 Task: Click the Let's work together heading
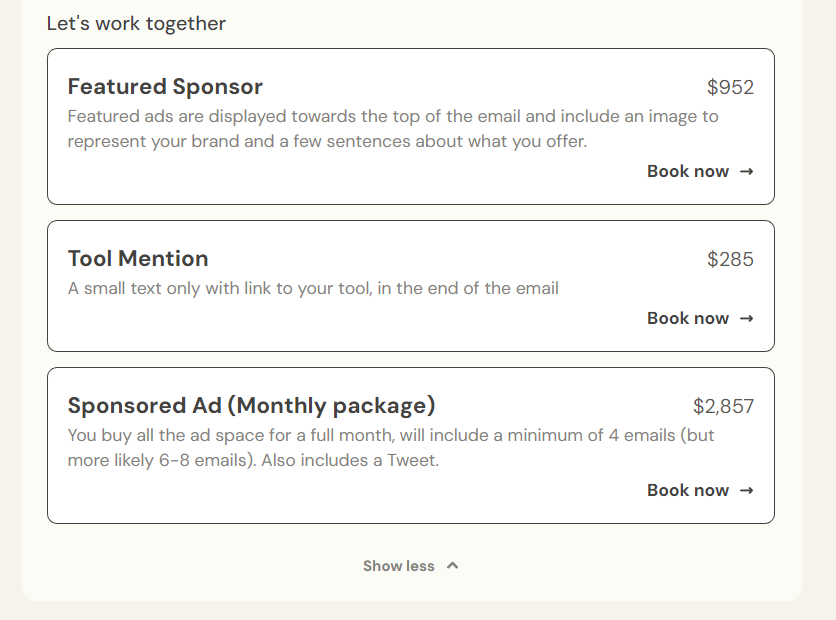pyautogui.click(x=136, y=23)
